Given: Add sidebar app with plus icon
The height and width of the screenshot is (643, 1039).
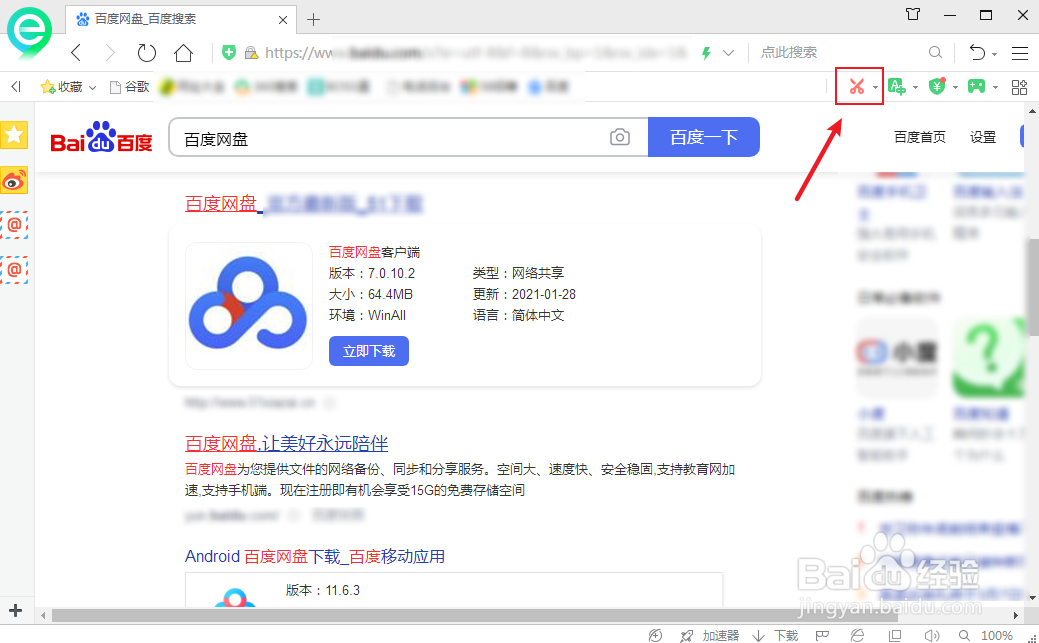Looking at the screenshot, I should (15, 610).
